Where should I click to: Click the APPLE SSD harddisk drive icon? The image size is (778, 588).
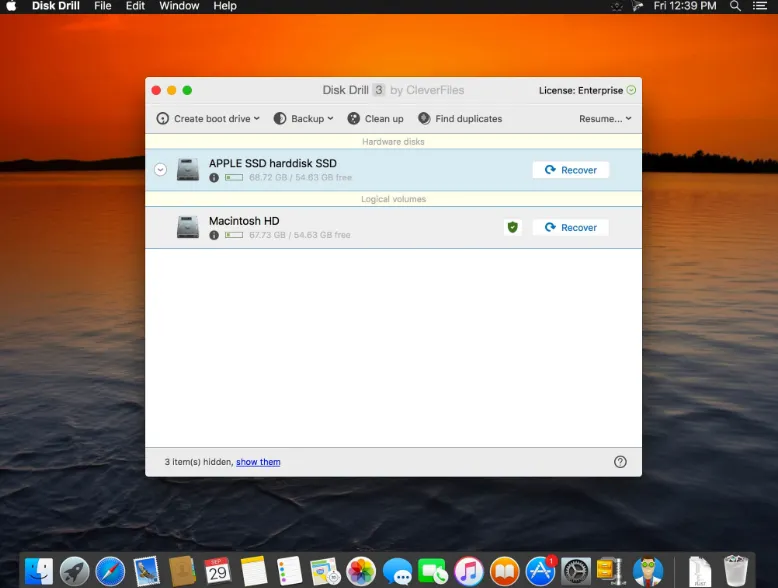pos(188,170)
